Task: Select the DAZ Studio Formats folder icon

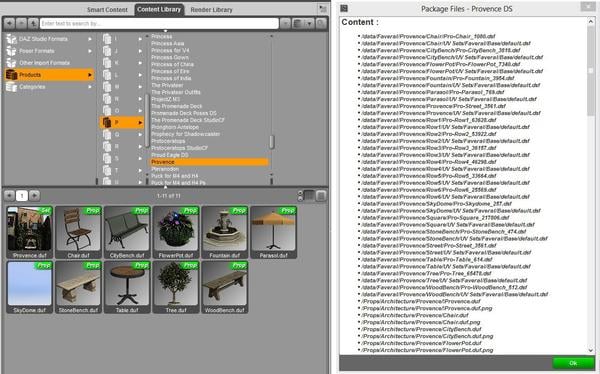Action: tap(11, 39)
